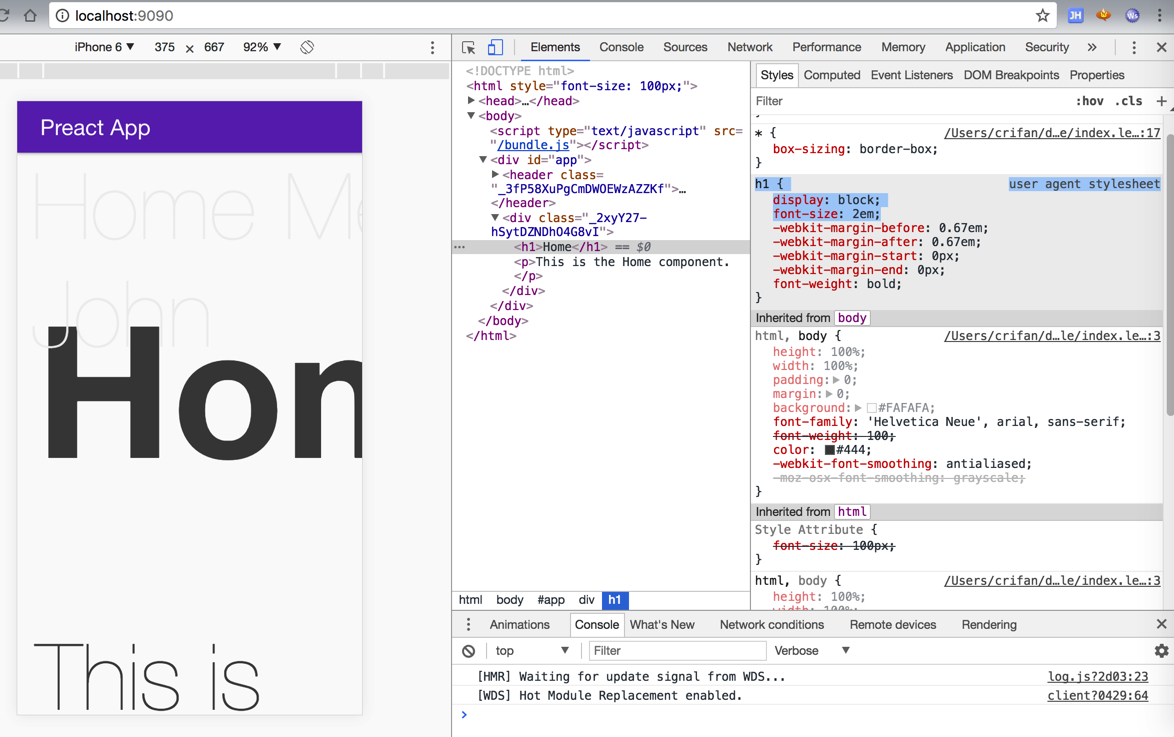Open the Performance tab
1174x737 pixels.
tap(827, 47)
